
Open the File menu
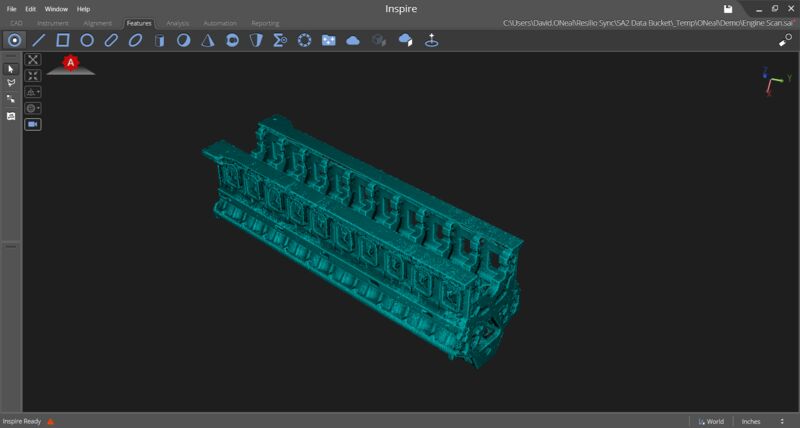tap(11, 9)
